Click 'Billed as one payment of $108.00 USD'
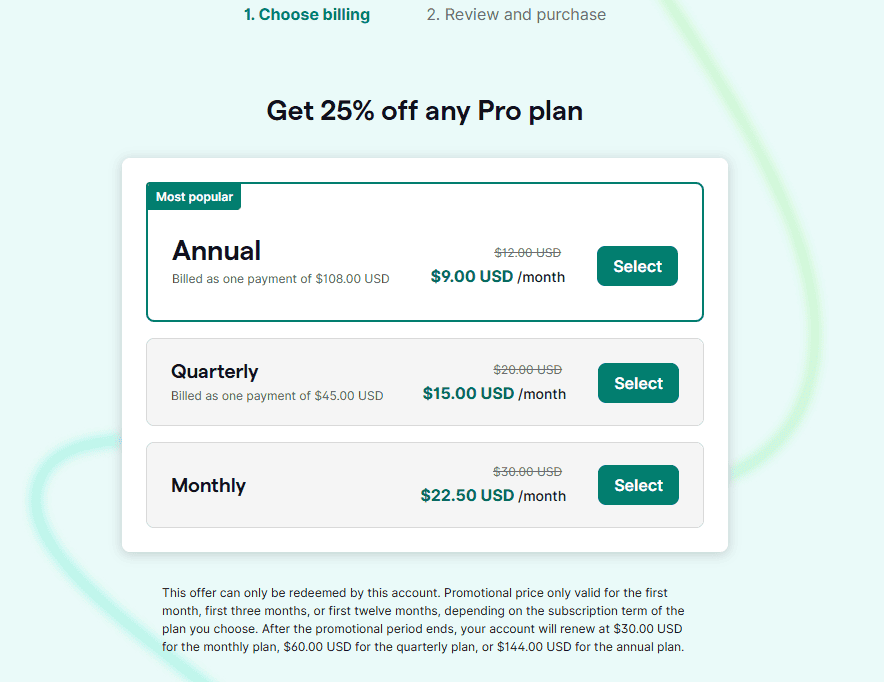This screenshot has width=884, height=682. pyautogui.click(x=280, y=278)
